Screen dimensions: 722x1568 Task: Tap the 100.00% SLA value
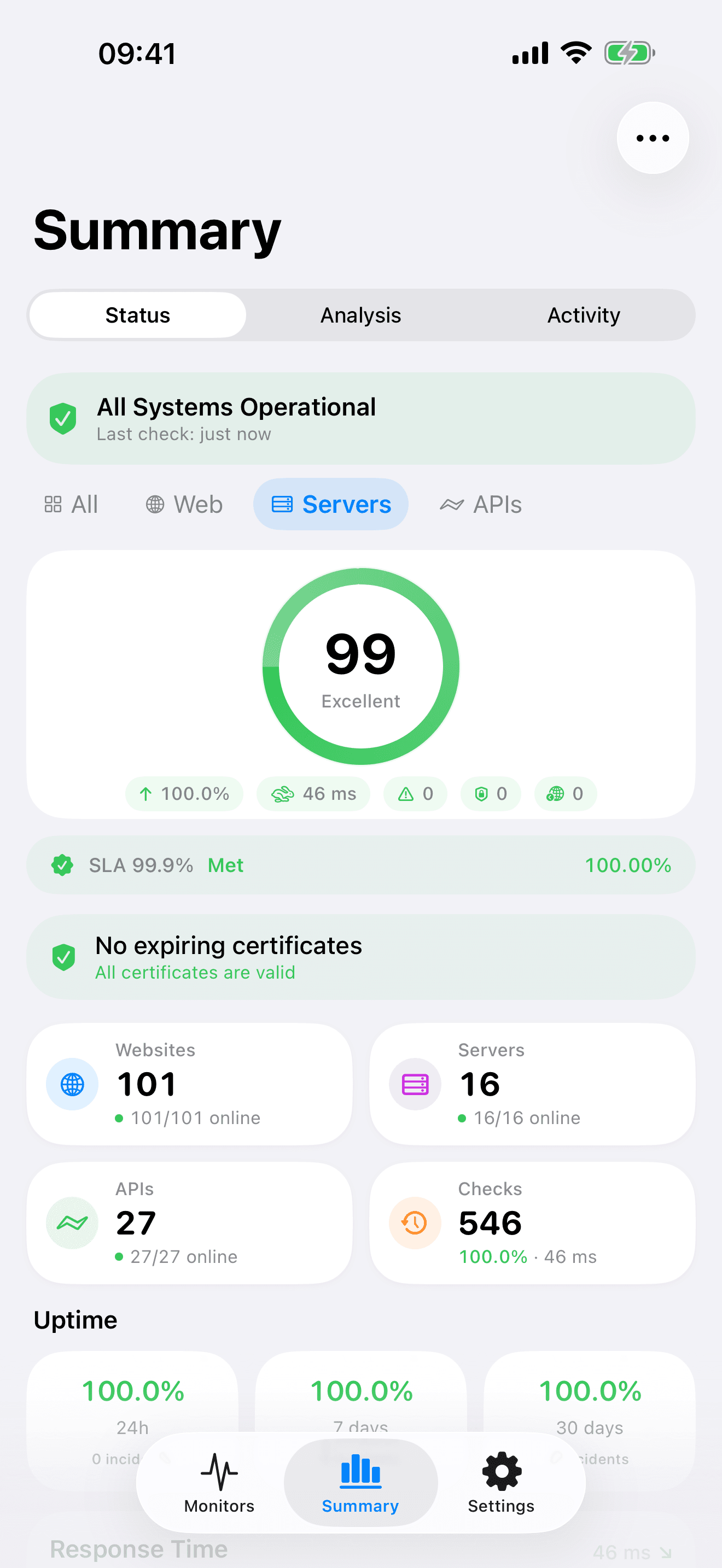pyautogui.click(x=627, y=865)
